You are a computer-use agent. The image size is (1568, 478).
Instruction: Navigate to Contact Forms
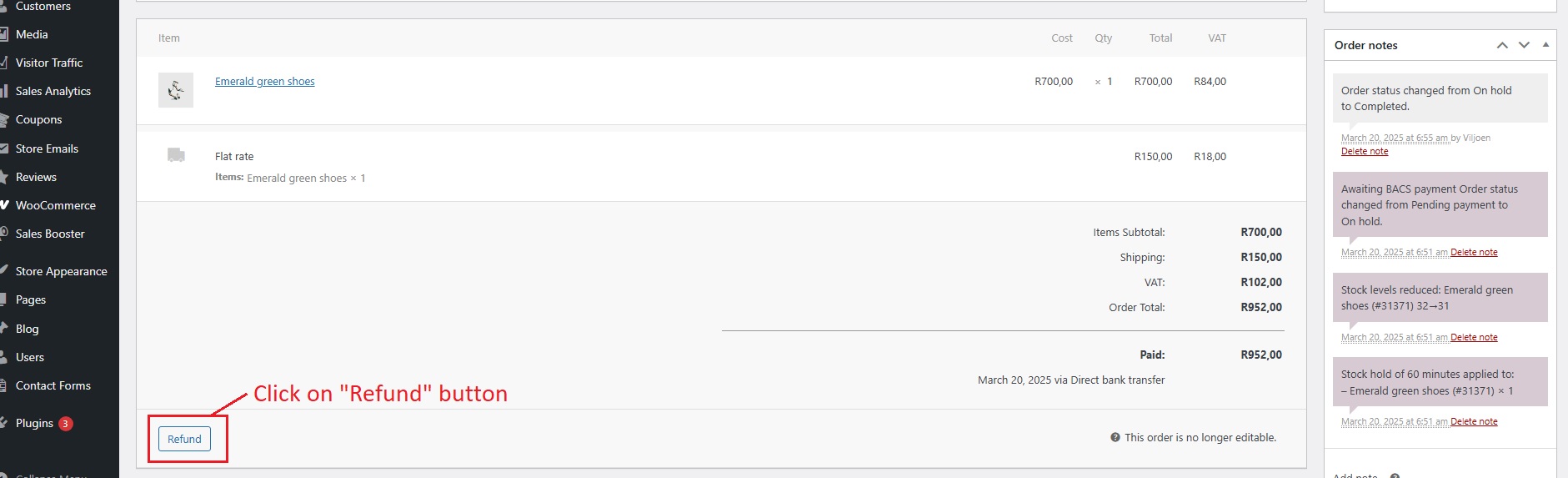point(53,385)
